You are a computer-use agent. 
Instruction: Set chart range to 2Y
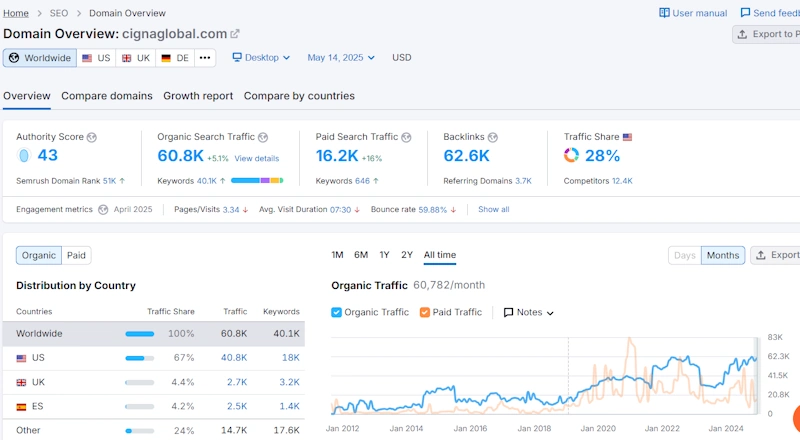point(407,255)
